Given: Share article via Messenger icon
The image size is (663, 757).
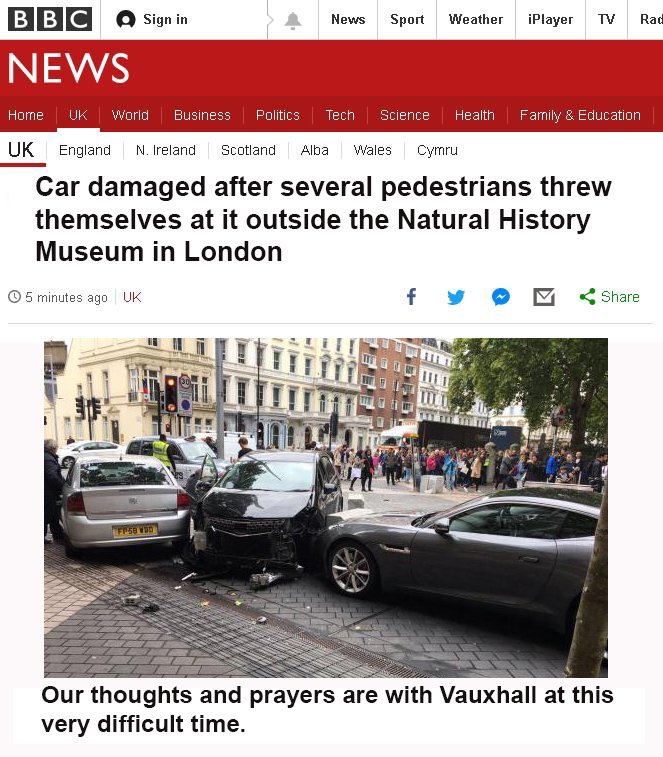Looking at the screenshot, I should [501, 296].
